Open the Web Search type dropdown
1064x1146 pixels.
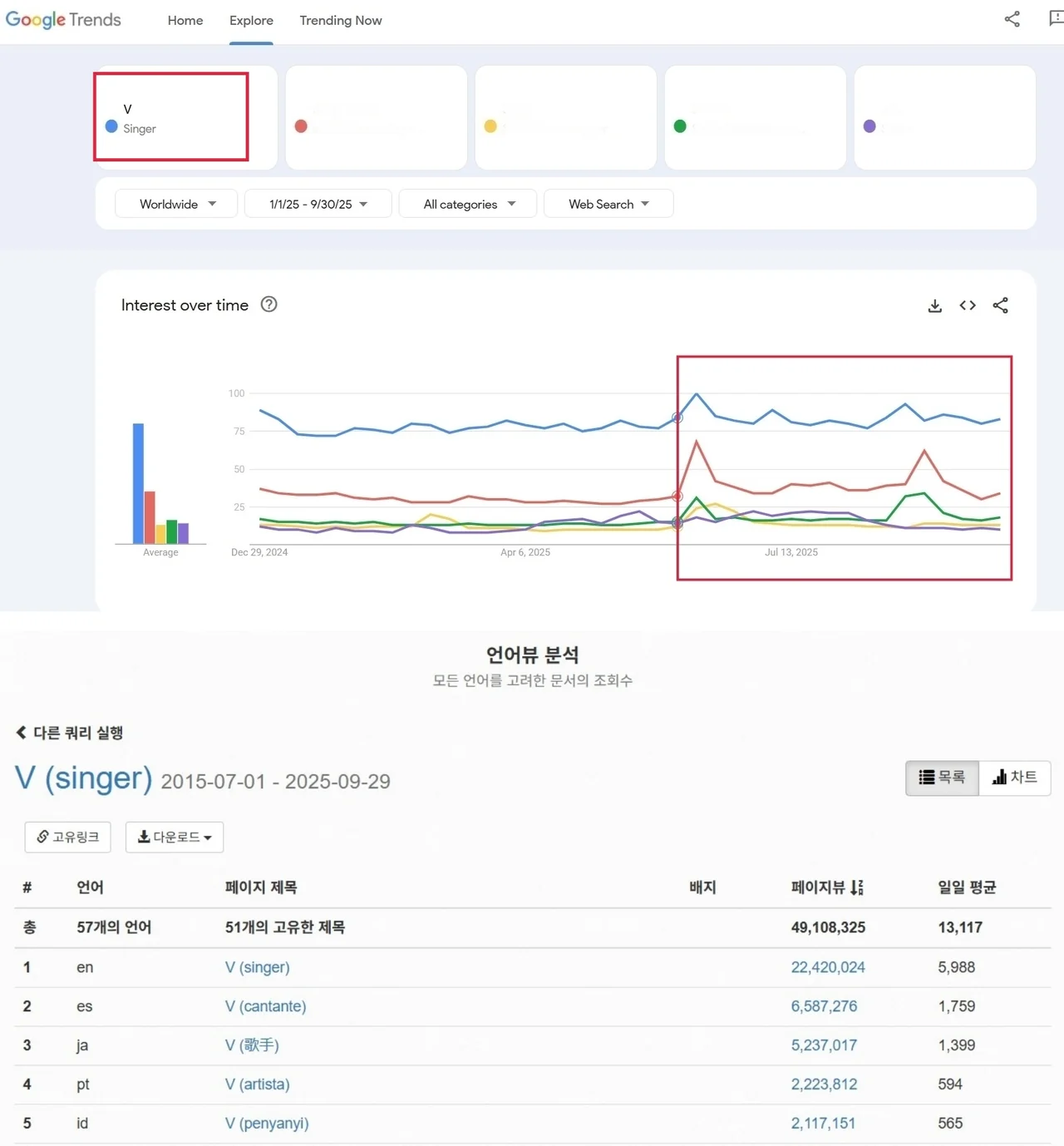(x=608, y=204)
